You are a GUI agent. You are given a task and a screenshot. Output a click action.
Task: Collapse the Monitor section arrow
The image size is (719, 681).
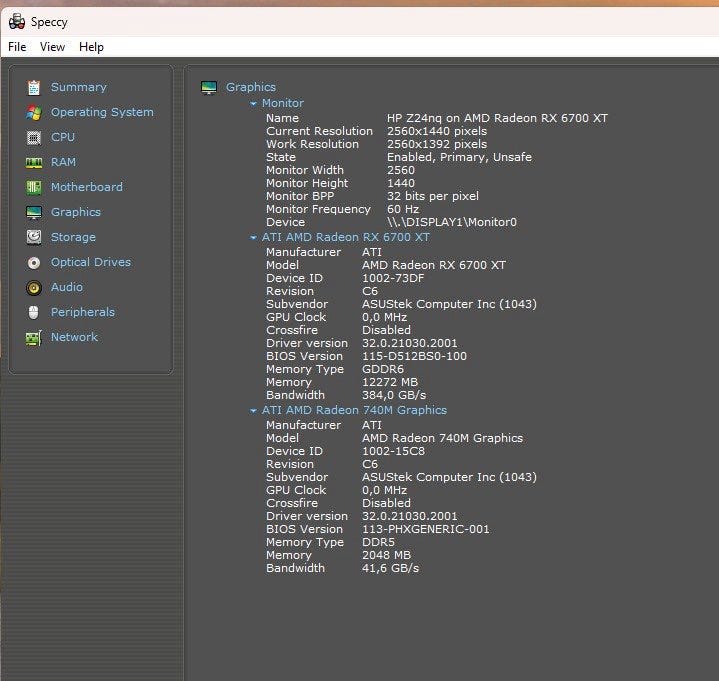pos(254,104)
